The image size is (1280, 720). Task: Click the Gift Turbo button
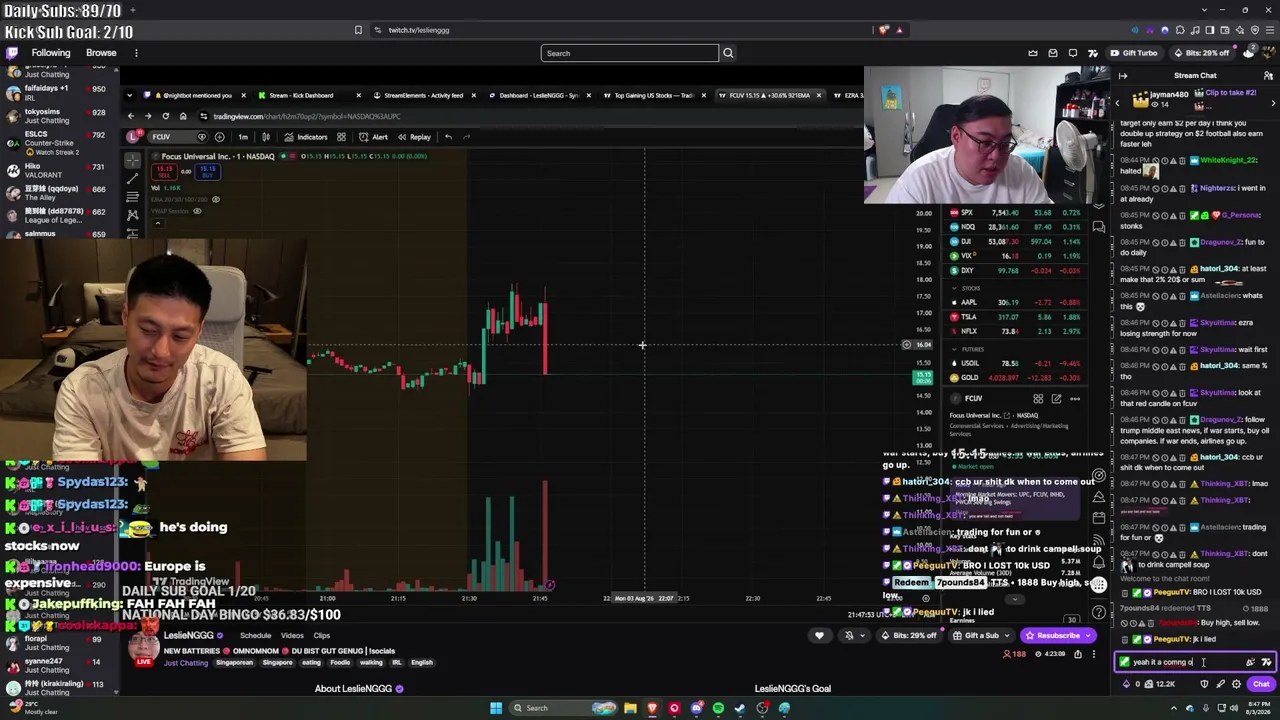click(1134, 53)
